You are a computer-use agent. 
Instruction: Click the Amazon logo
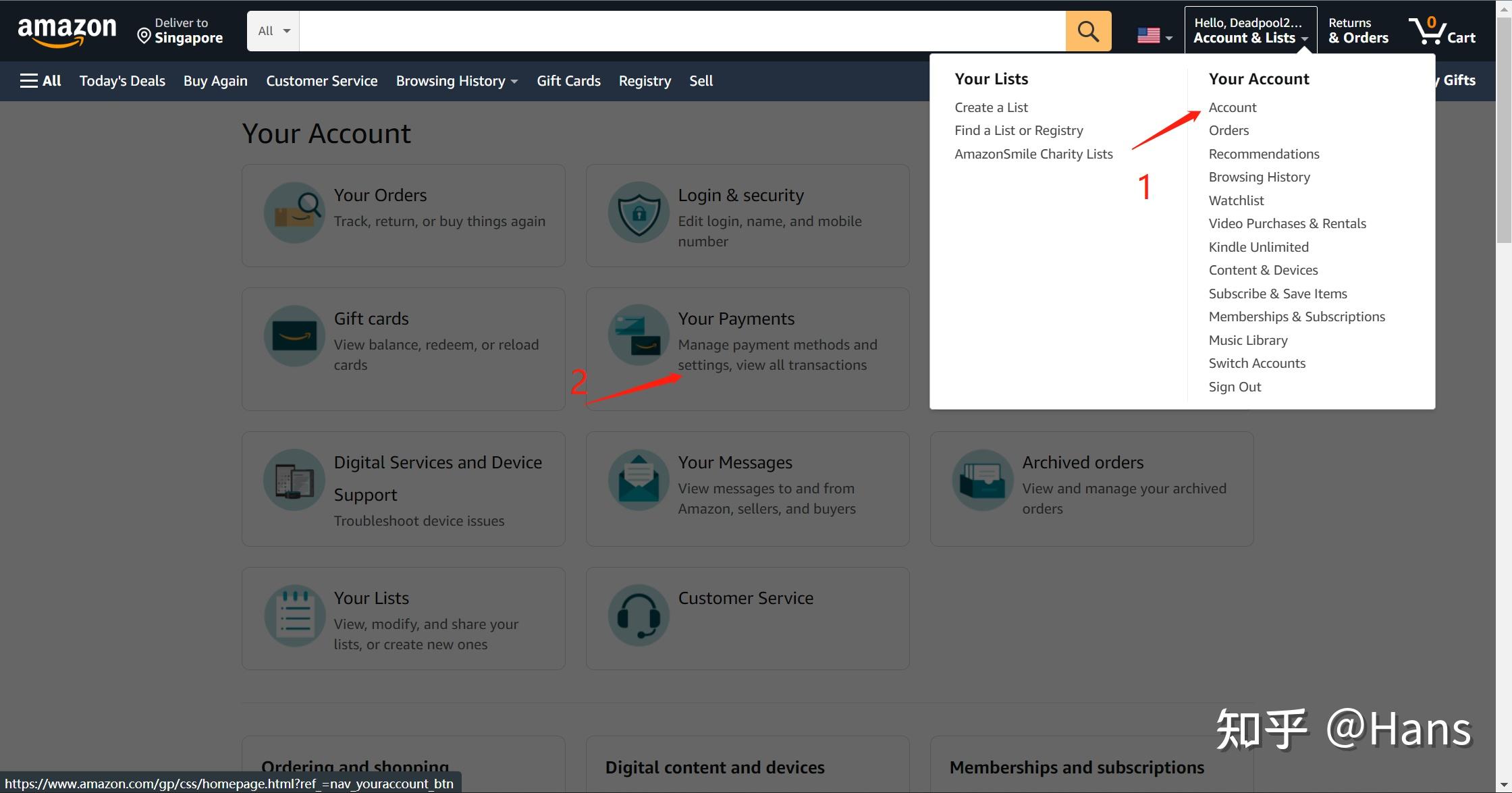pyautogui.click(x=67, y=32)
